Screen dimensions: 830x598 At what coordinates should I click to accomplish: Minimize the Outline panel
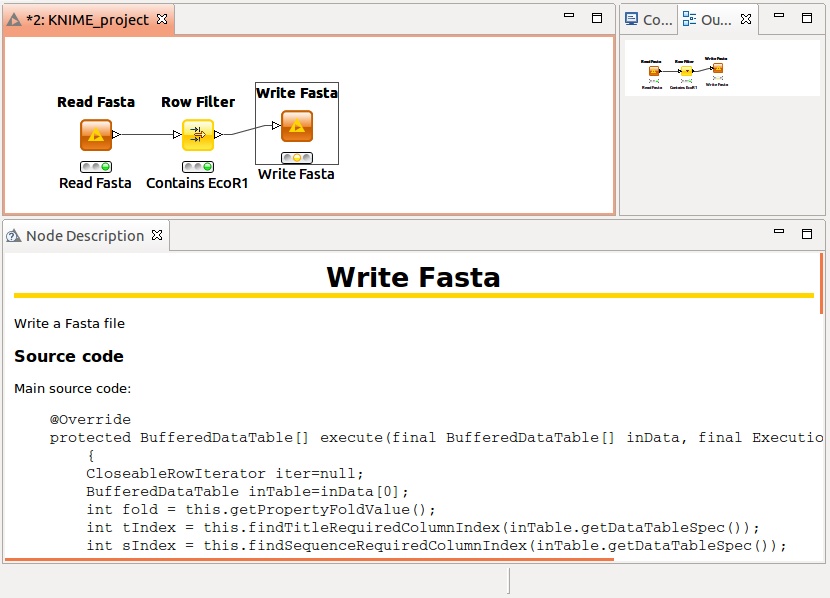(779, 16)
